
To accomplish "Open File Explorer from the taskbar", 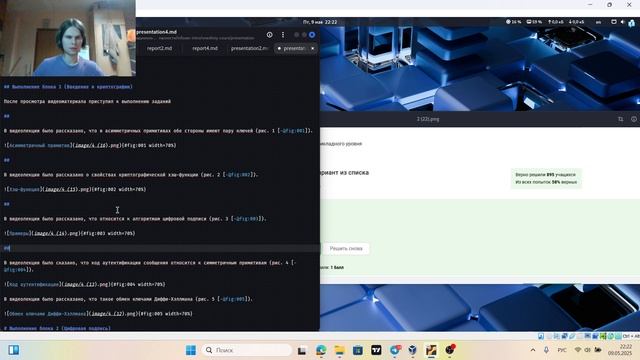I will click(339, 350).
